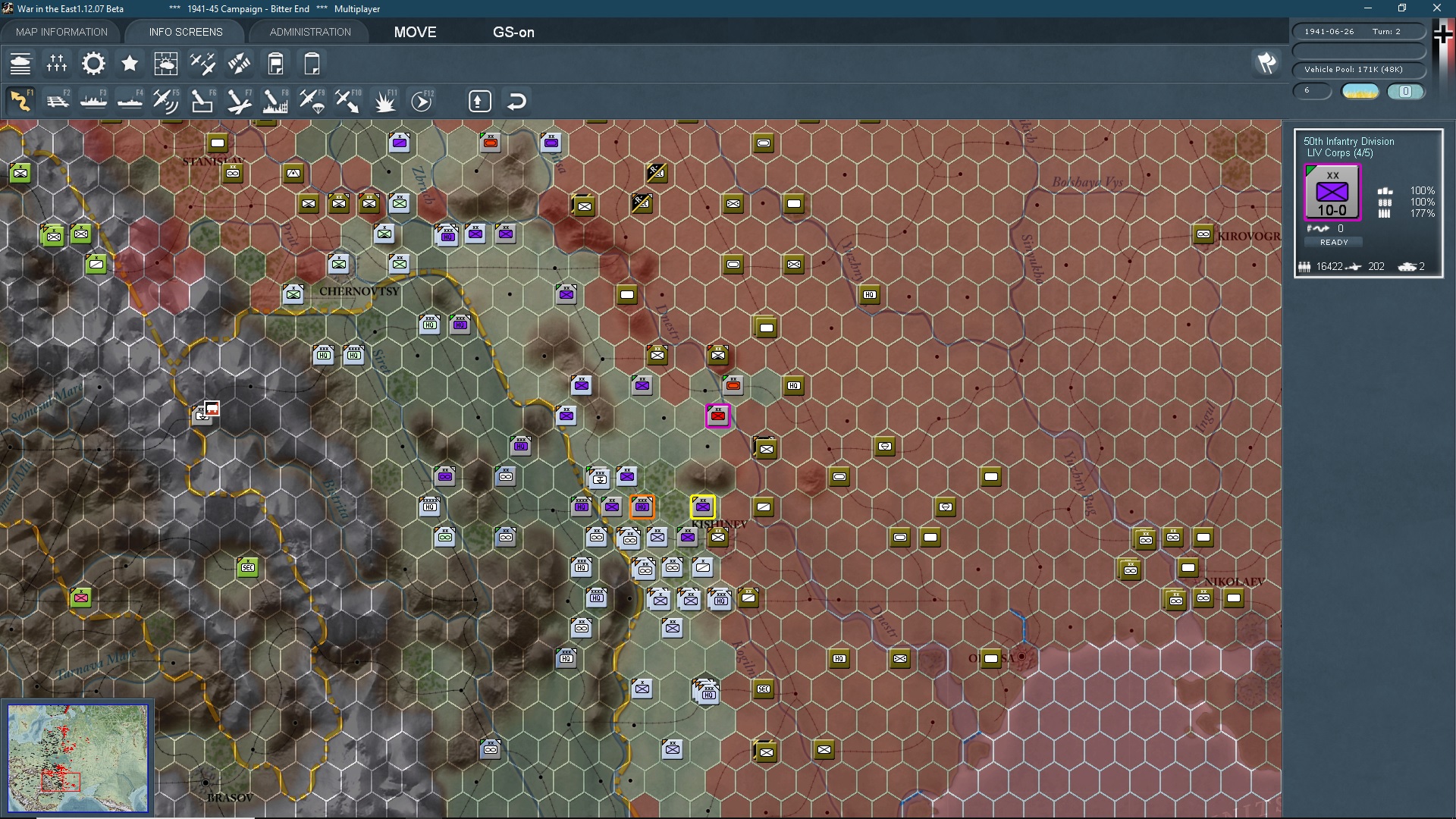Screen dimensions: 1456x819
Task: Open the air doctrine planes icon
Action: point(202,64)
